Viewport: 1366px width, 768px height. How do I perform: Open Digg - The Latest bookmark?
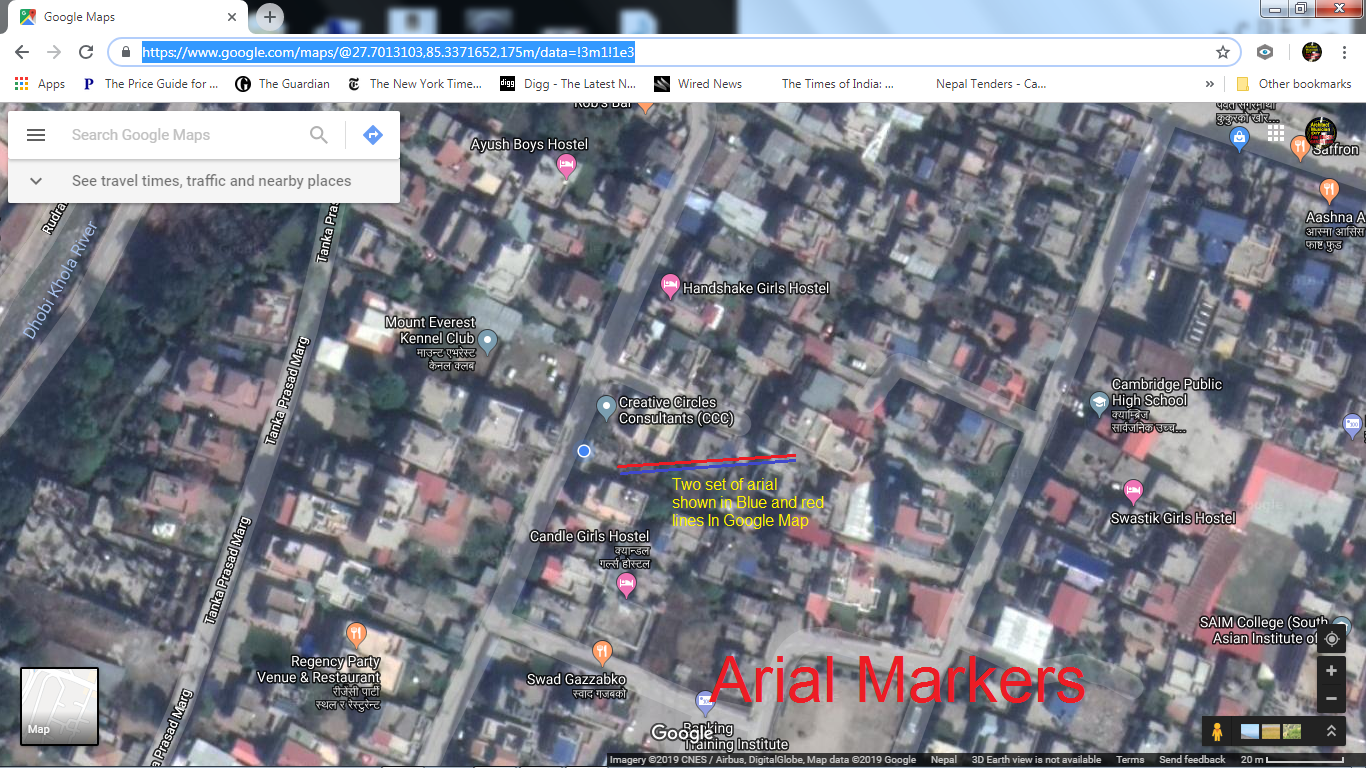pos(568,84)
